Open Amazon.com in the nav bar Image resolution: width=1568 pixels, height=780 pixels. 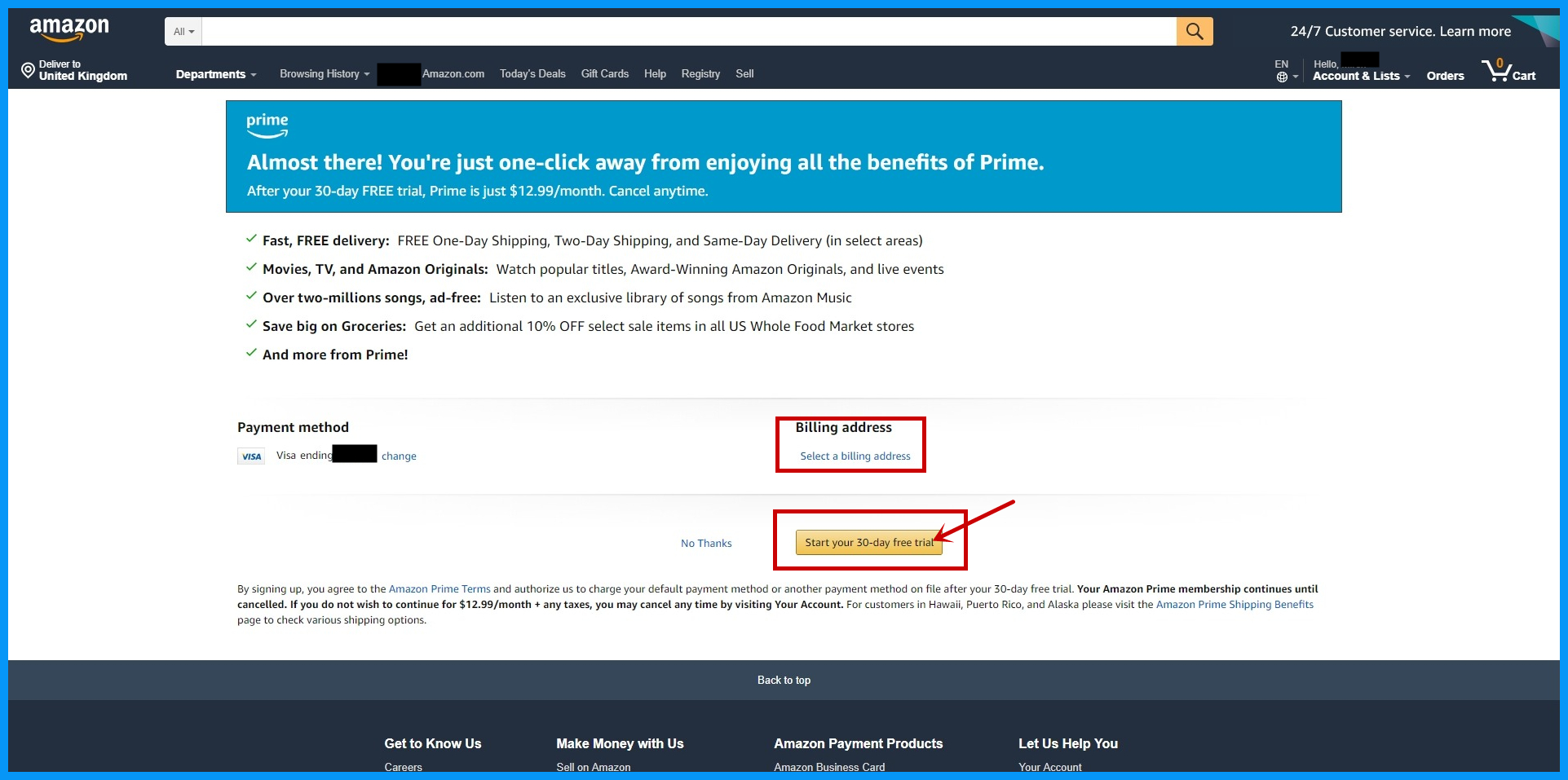[453, 73]
